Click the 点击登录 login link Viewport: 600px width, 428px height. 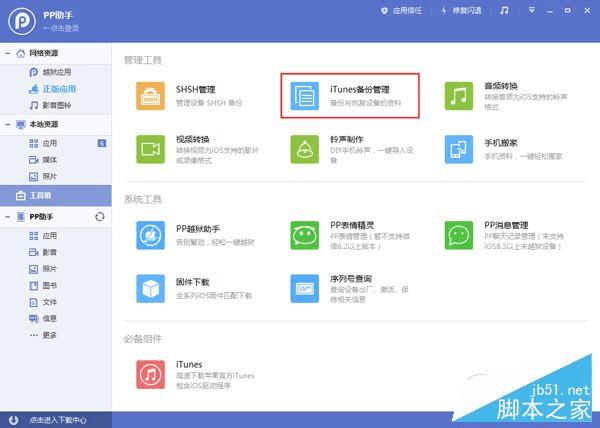[61, 28]
